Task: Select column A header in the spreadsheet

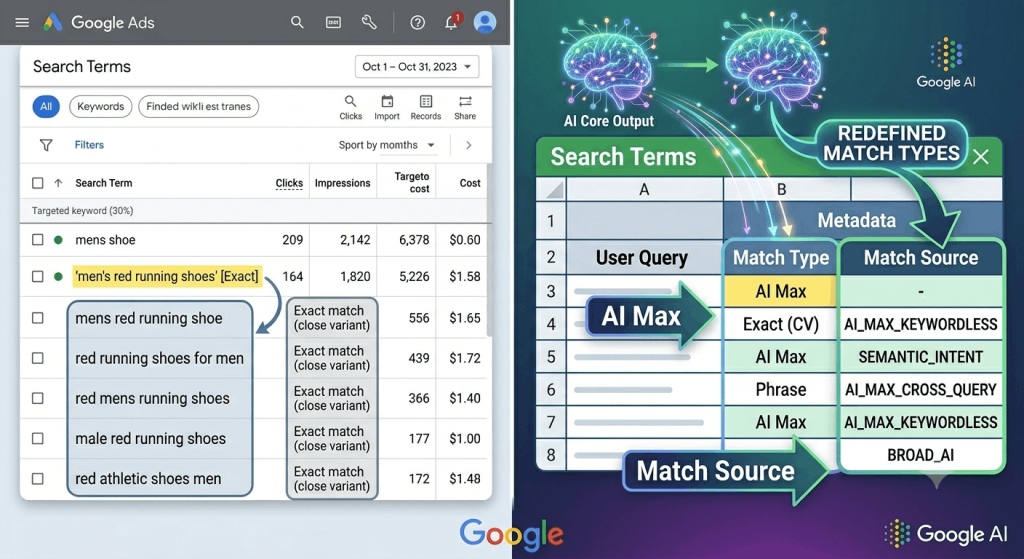Action: click(x=644, y=189)
